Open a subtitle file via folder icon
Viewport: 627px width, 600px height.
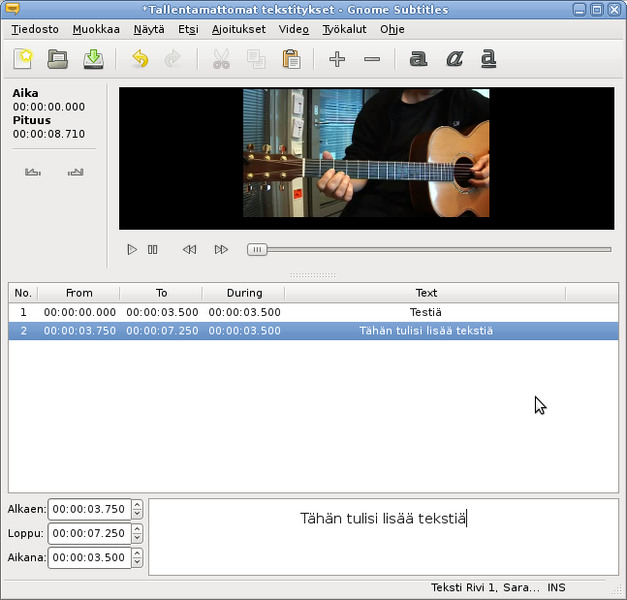(x=58, y=59)
